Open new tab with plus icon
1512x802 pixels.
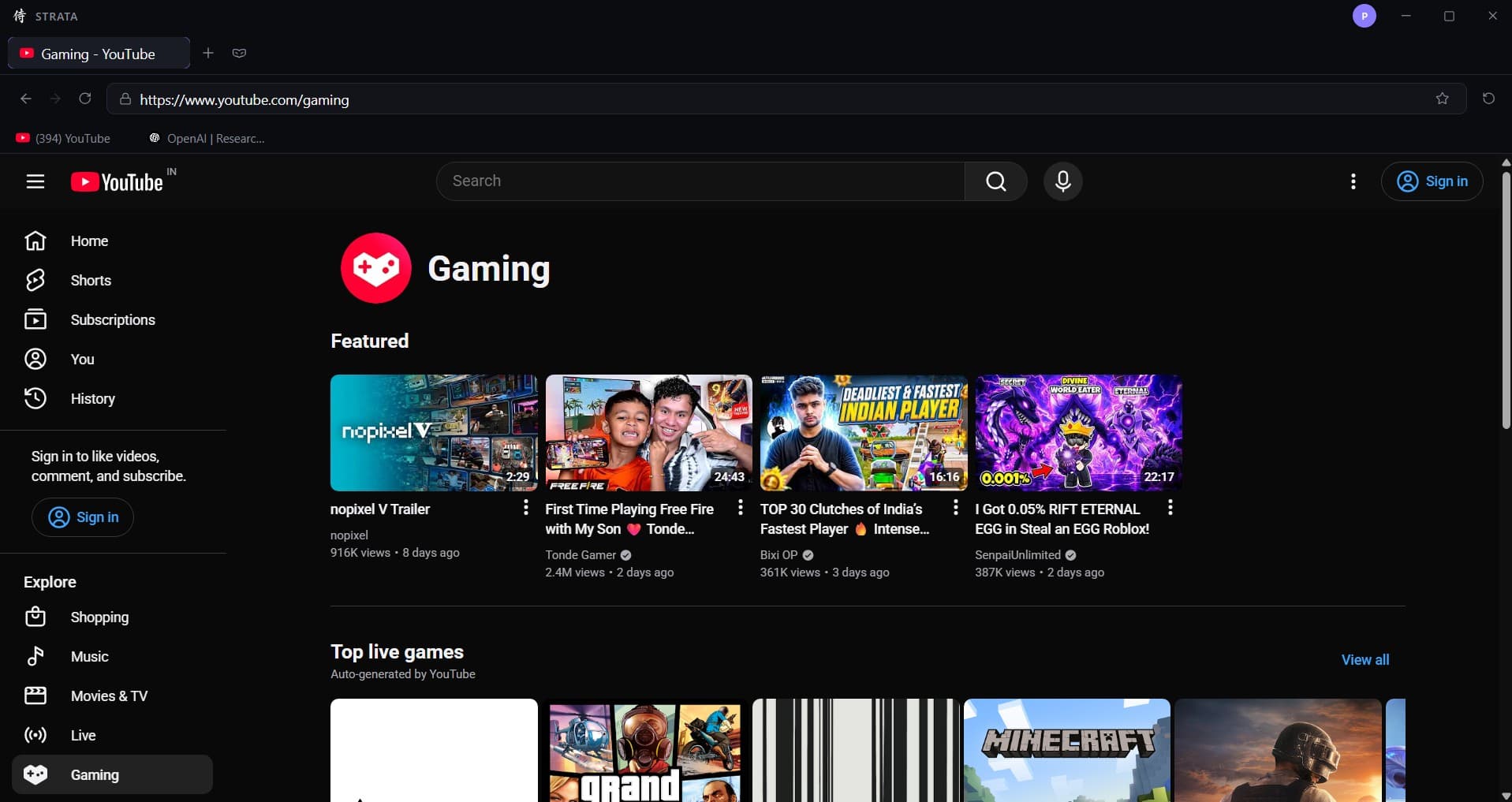208,53
